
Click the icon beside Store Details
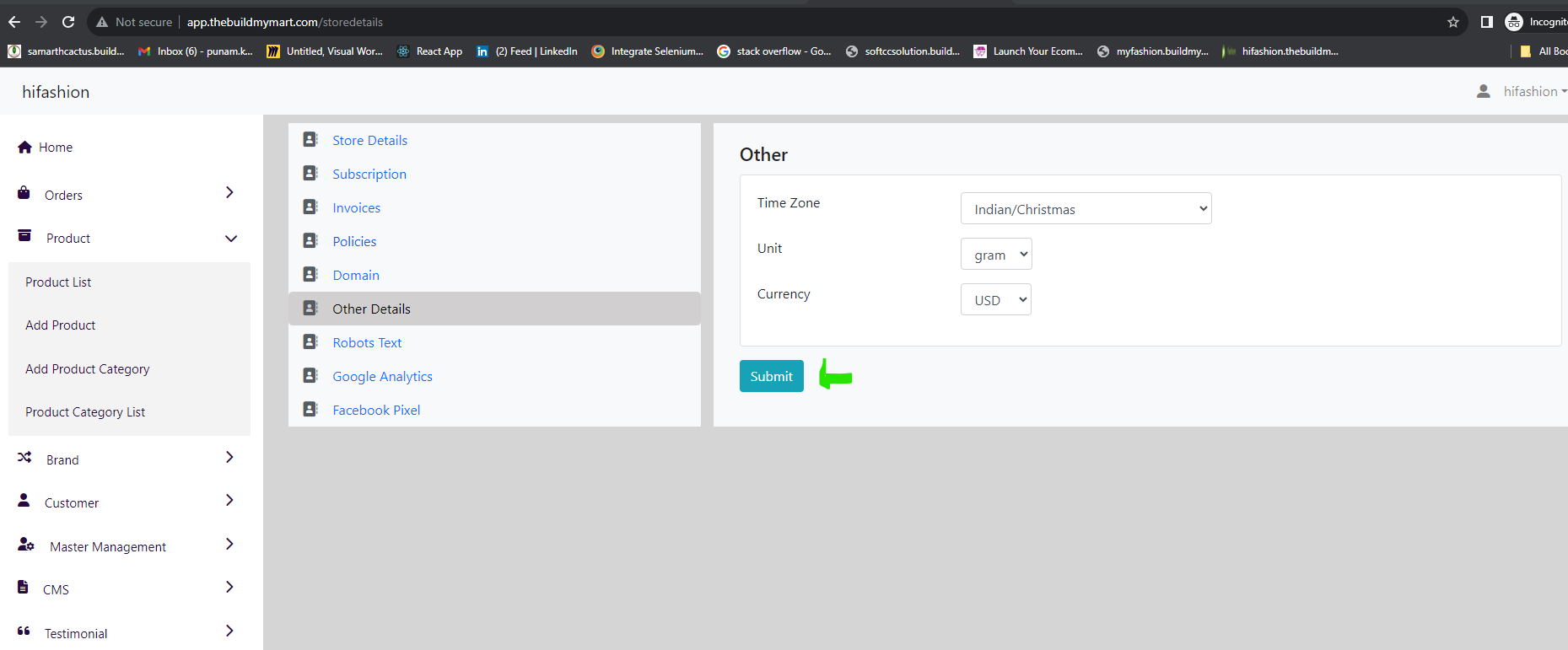pyautogui.click(x=310, y=139)
